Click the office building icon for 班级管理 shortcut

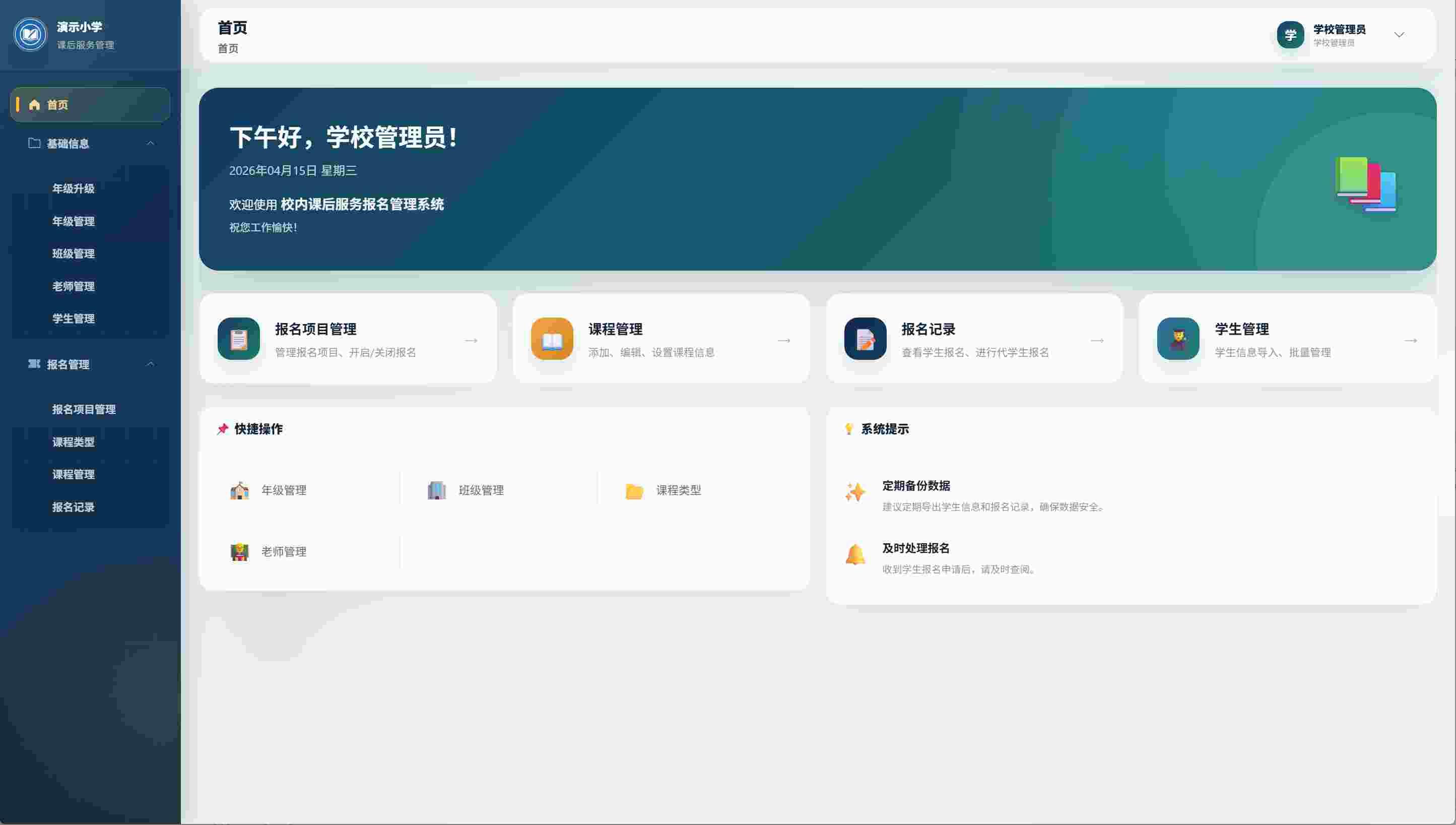pyautogui.click(x=437, y=490)
